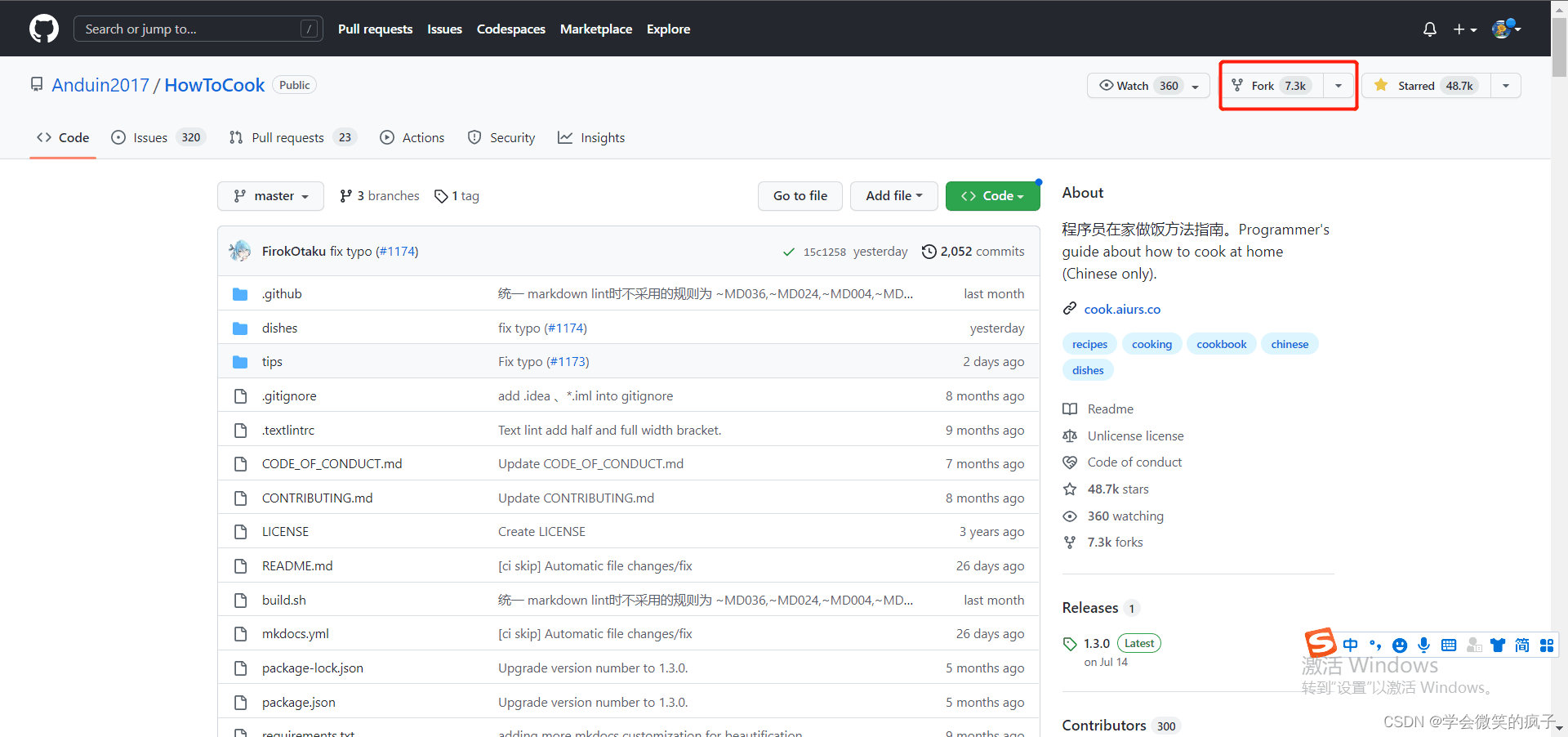This screenshot has width=1568, height=737.
Task: Switch to the Issues tab
Action: (158, 137)
